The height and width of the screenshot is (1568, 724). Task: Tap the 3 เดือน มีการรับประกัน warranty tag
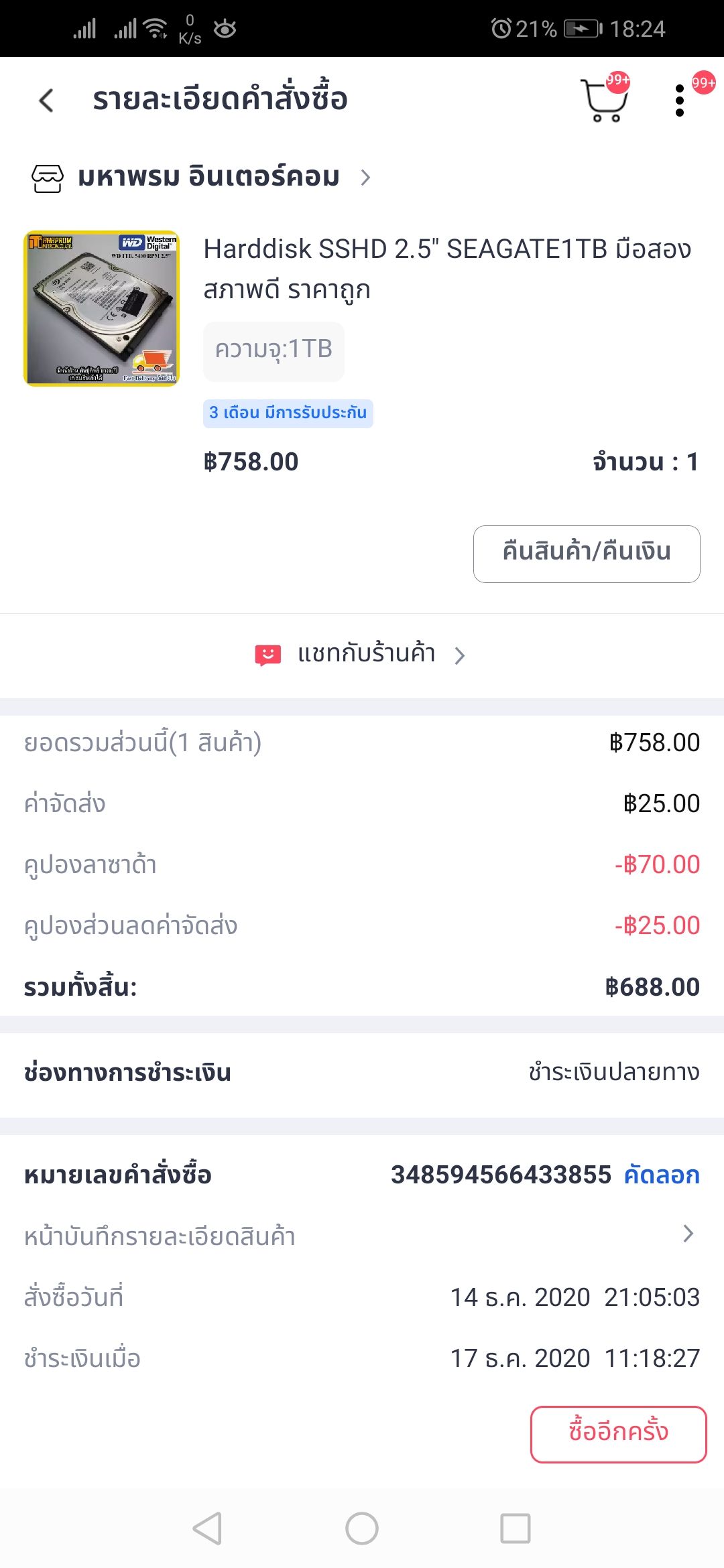(288, 413)
